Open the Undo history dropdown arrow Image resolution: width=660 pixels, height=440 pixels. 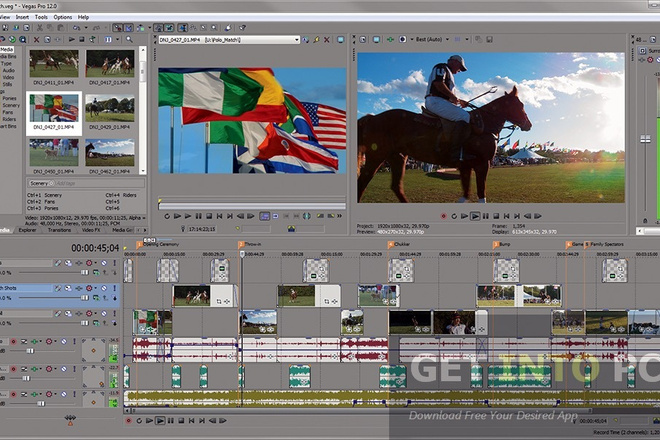pos(85,28)
